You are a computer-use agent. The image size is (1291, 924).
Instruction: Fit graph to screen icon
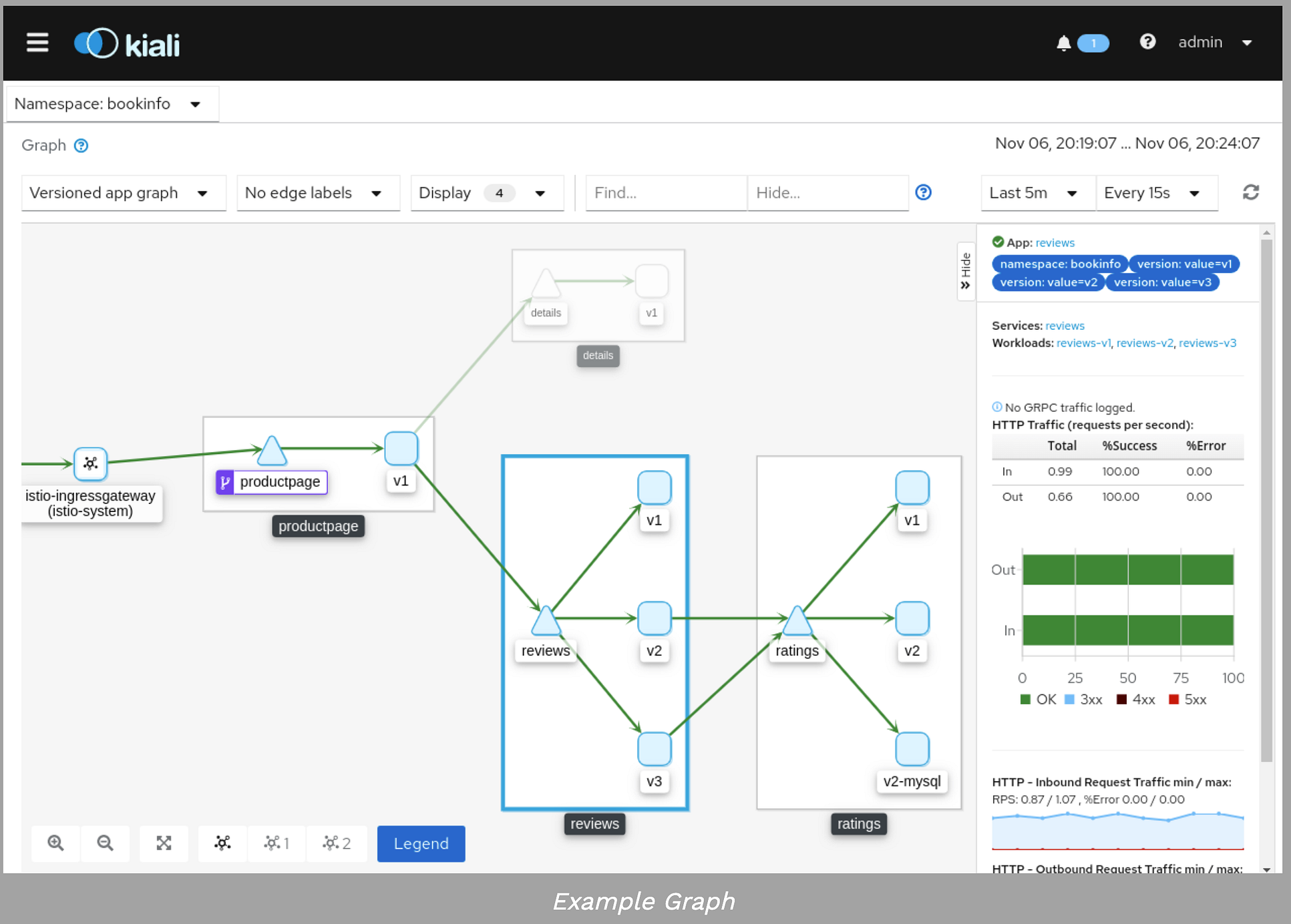click(x=164, y=843)
